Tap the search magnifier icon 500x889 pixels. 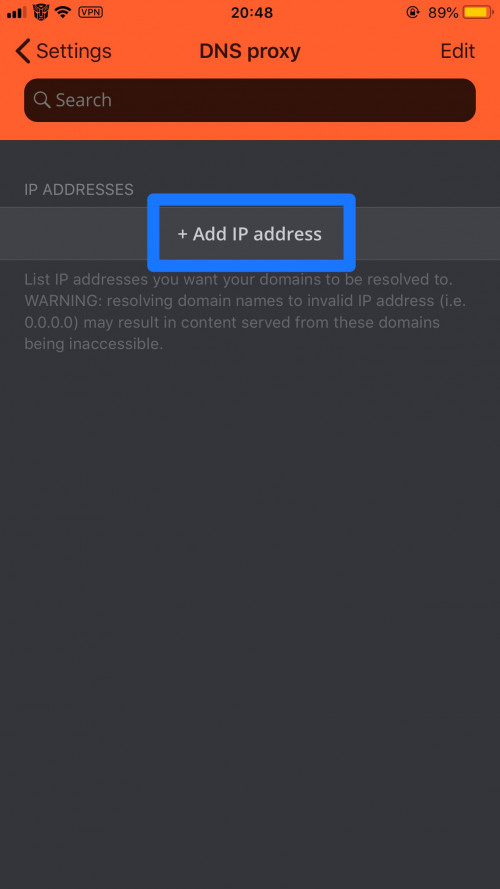coord(41,100)
